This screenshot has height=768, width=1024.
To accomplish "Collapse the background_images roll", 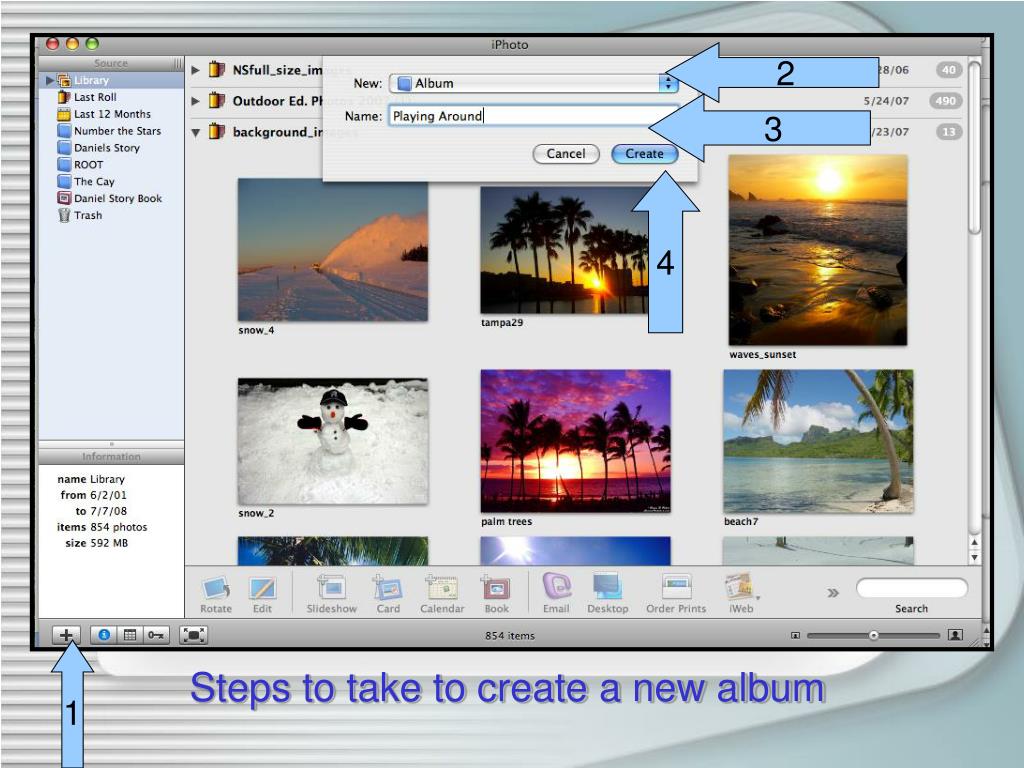I will click(196, 132).
